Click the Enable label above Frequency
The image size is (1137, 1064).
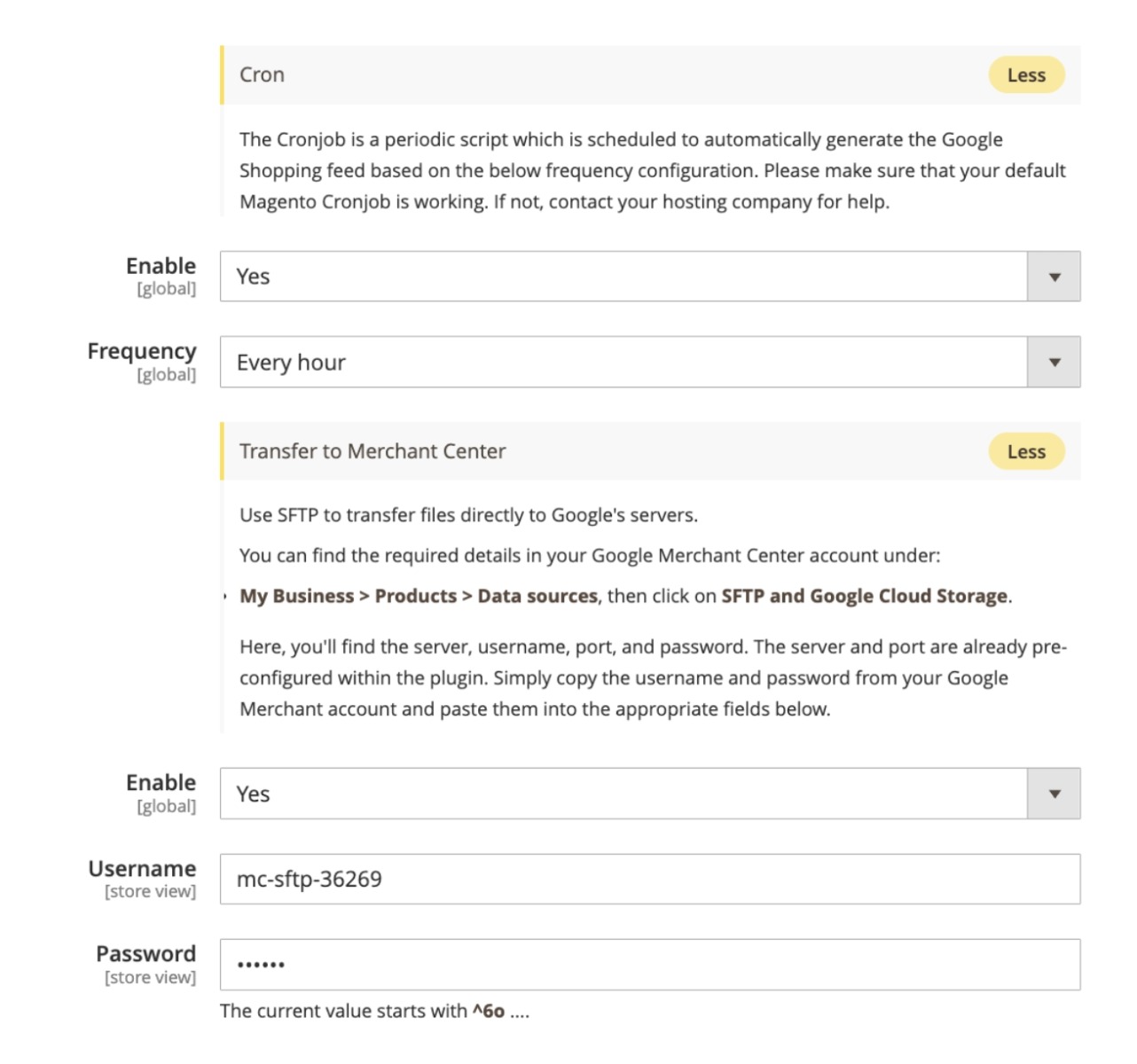point(161,266)
